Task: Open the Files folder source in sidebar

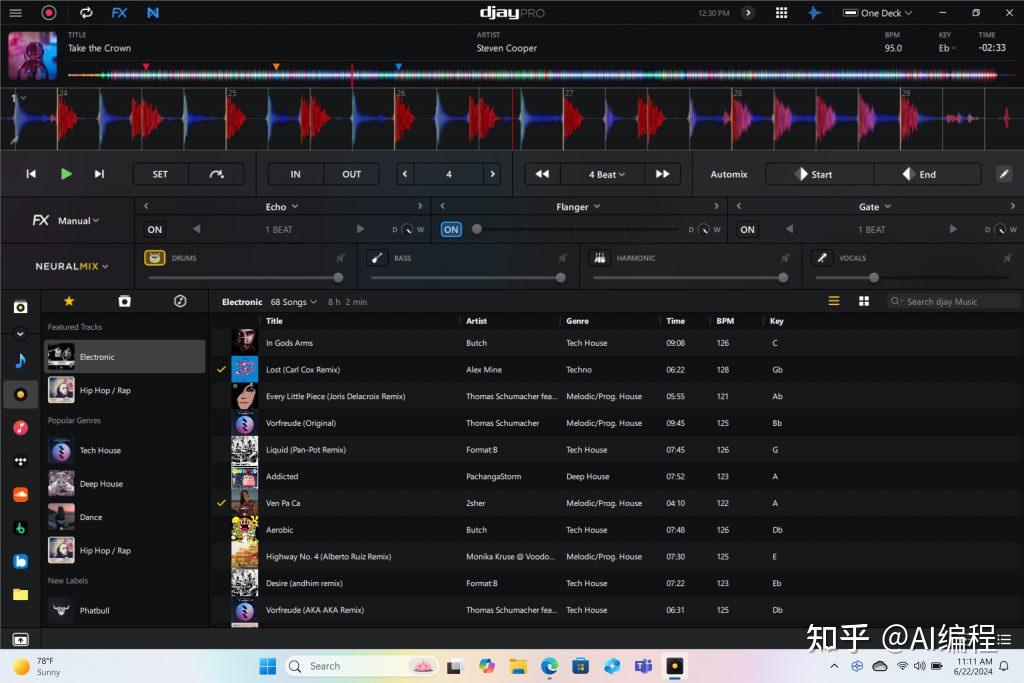Action: (20, 594)
